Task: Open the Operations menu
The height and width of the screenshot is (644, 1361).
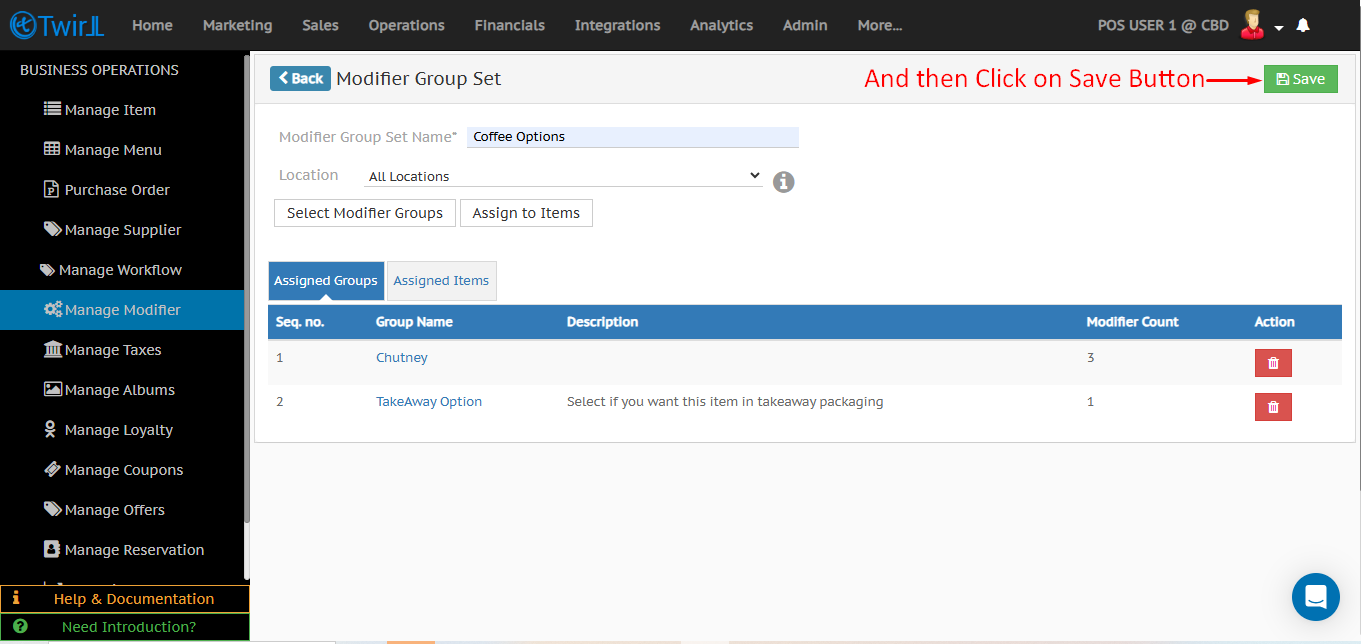Action: pyautogui.click(x=406, y=25)
